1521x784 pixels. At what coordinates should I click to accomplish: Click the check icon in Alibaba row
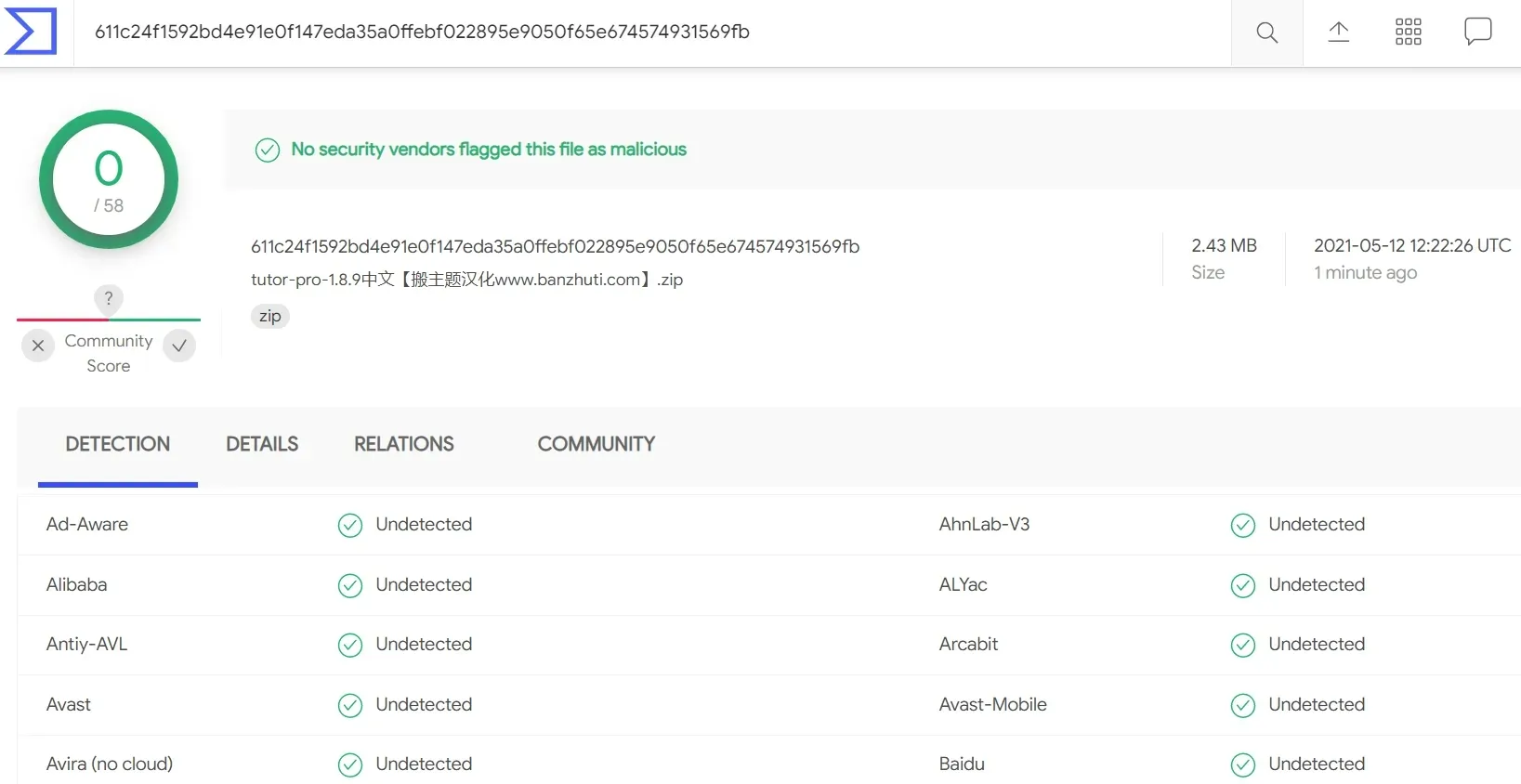350,585
